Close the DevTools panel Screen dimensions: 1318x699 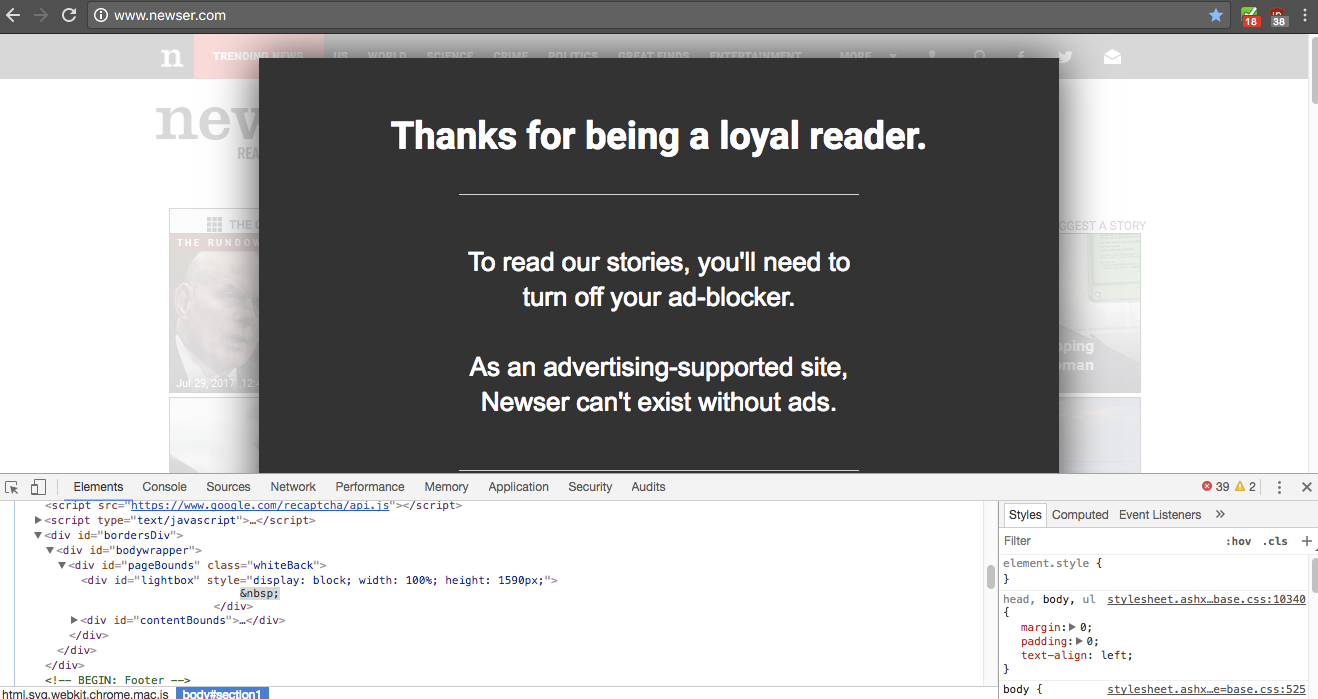(1306, 487)
